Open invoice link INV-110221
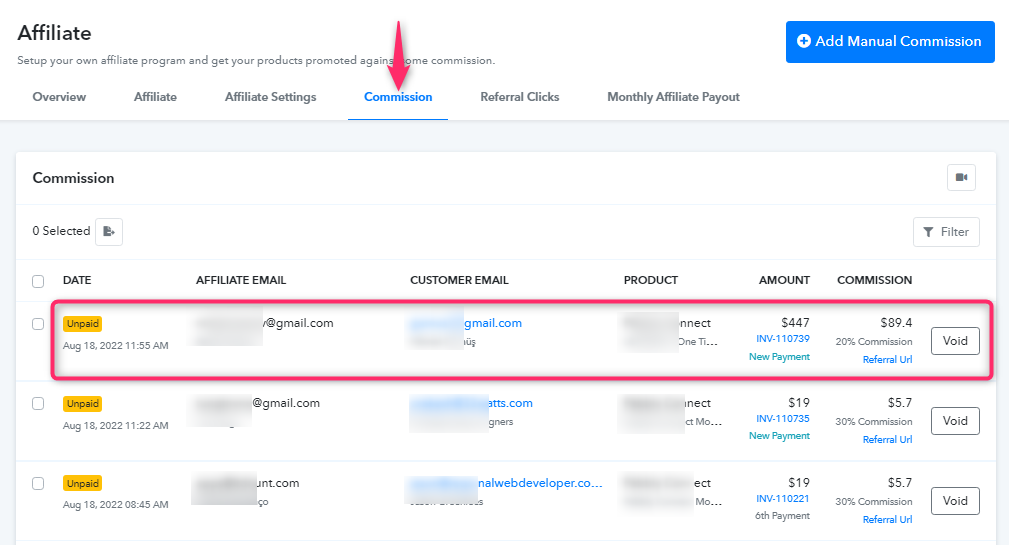 click(782, 499)
